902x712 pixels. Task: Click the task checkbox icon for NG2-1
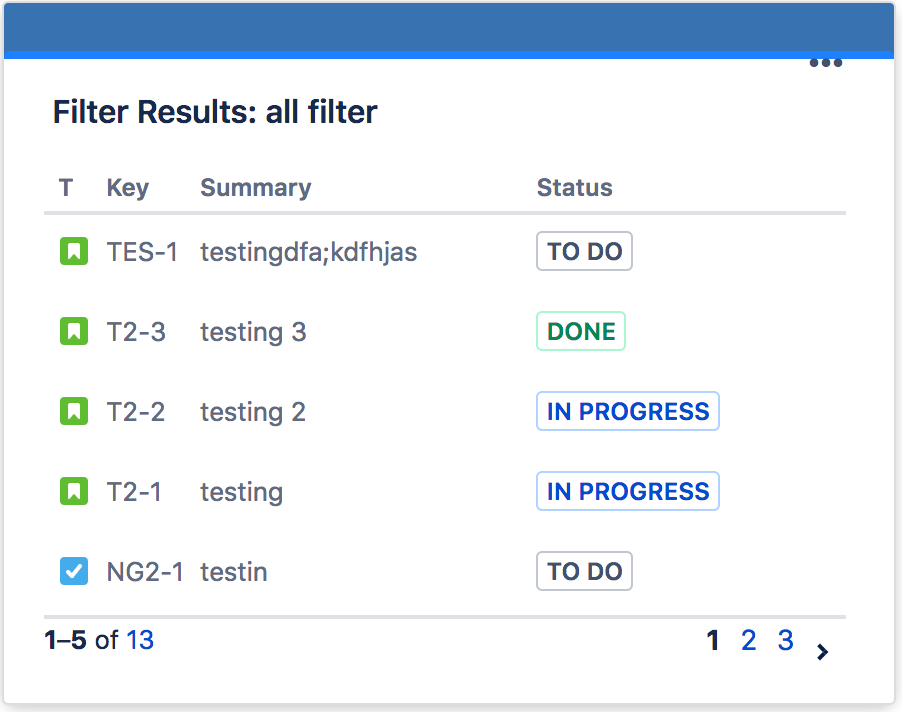pos(74,572)
